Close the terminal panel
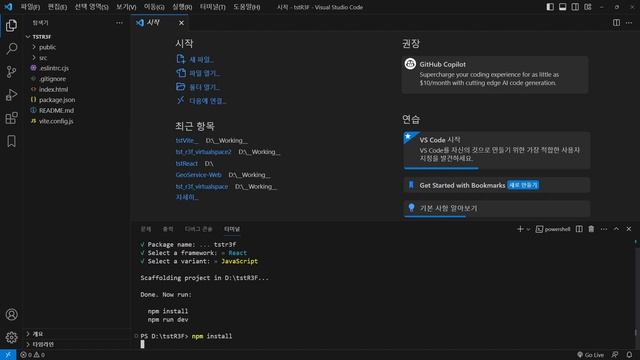640x360 pixels. (629, 229)
